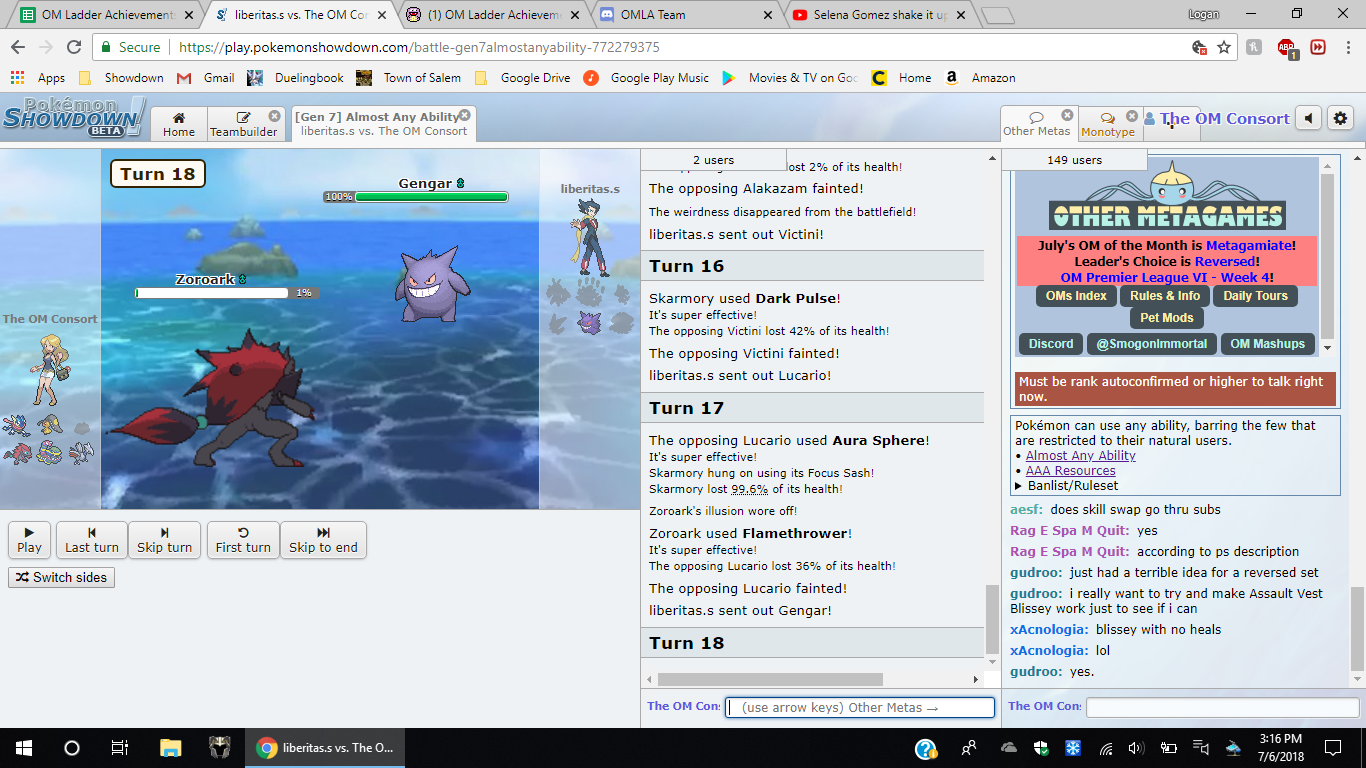
Task: Jump to the first turn
Action: [x=243, y=540]
